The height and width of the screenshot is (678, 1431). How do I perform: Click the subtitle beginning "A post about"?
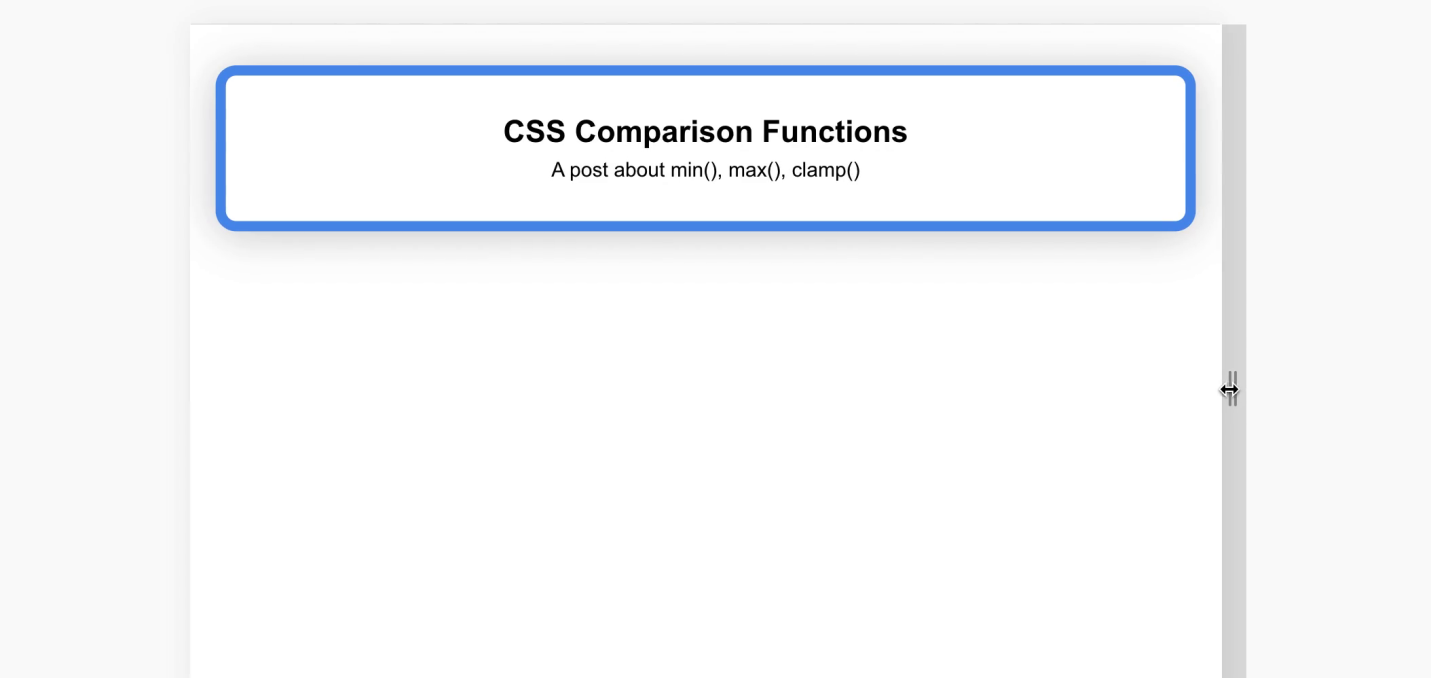click(705, 170)
